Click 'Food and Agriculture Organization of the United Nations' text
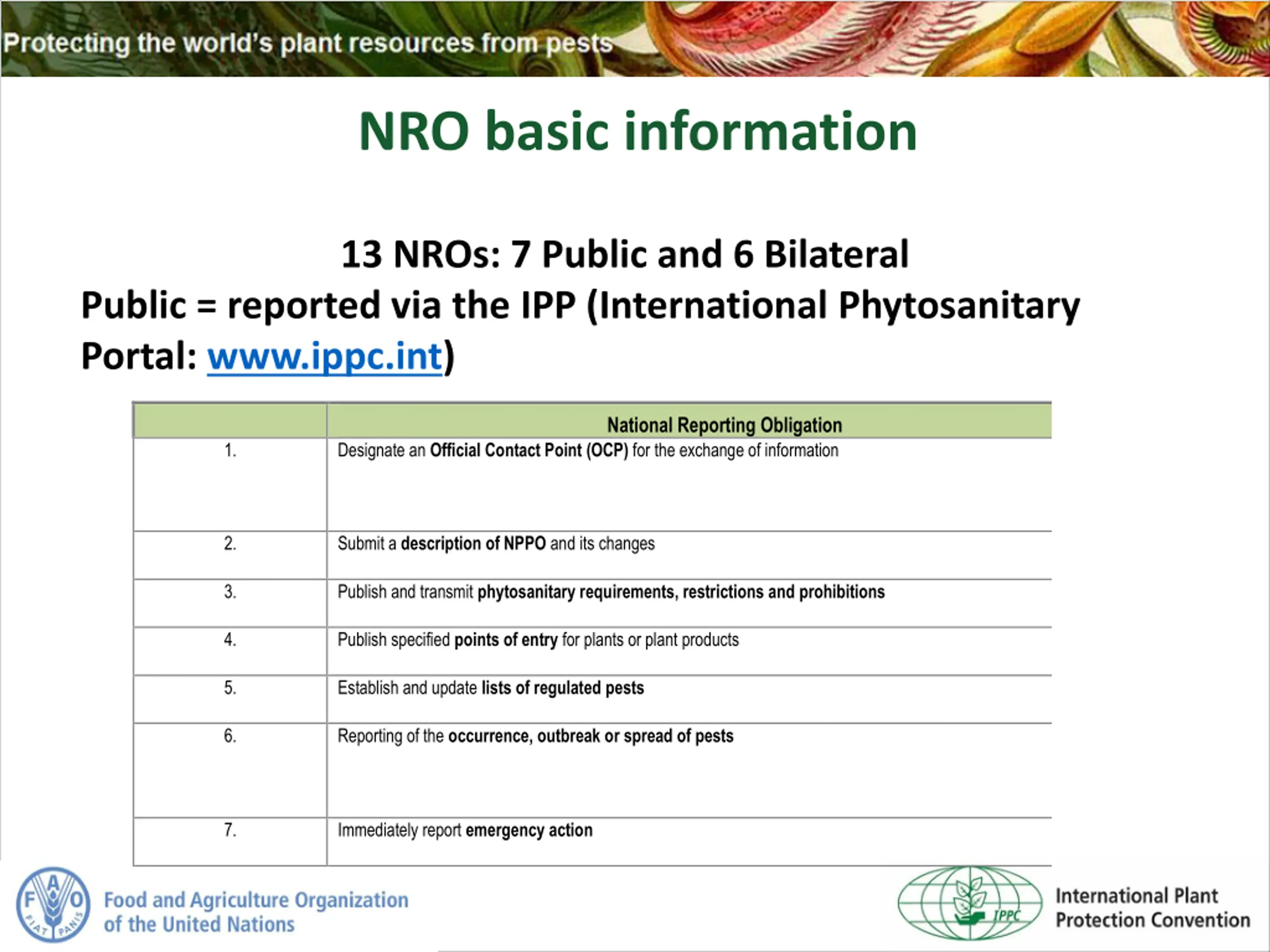 [256, 912]
